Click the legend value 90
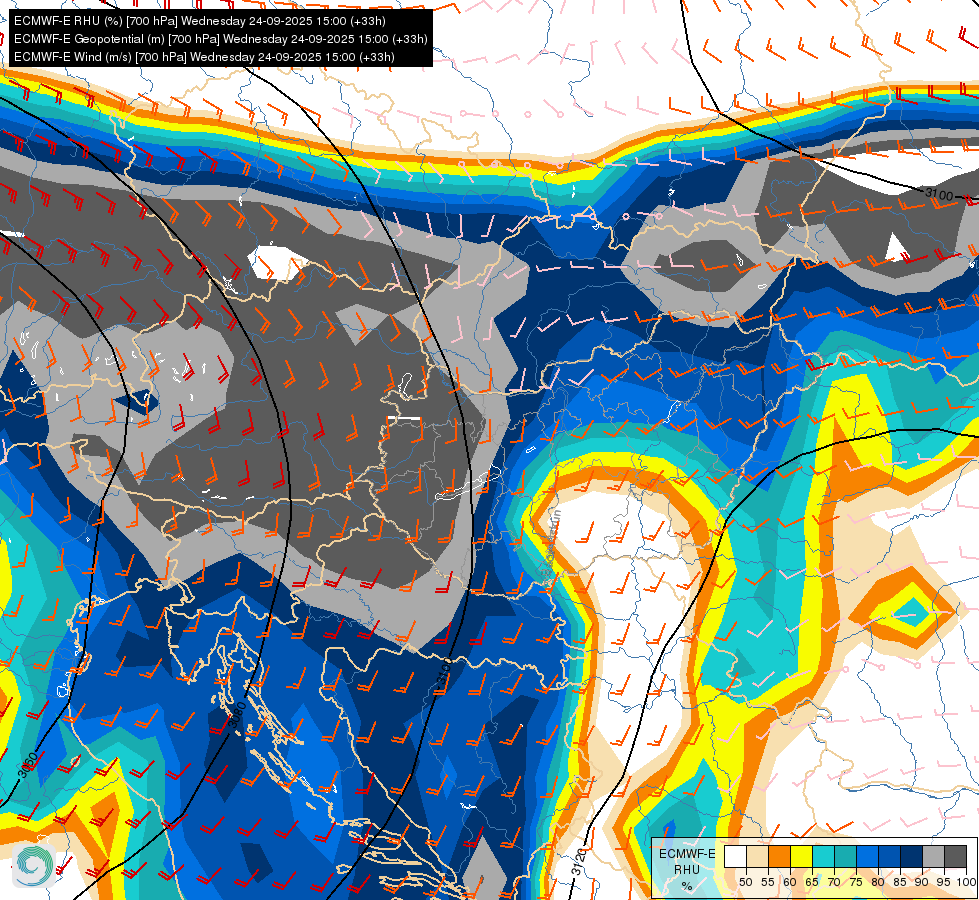 [x=922, y=882]
